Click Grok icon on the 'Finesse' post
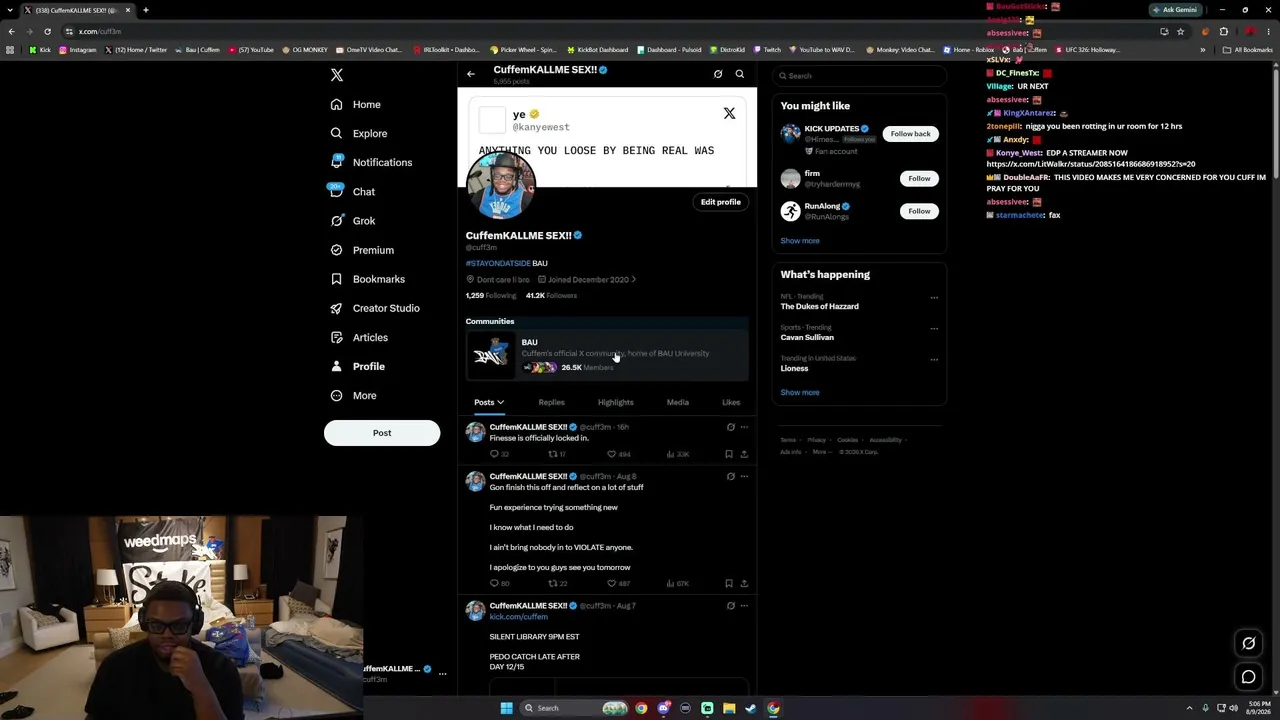 click(730, 427)
